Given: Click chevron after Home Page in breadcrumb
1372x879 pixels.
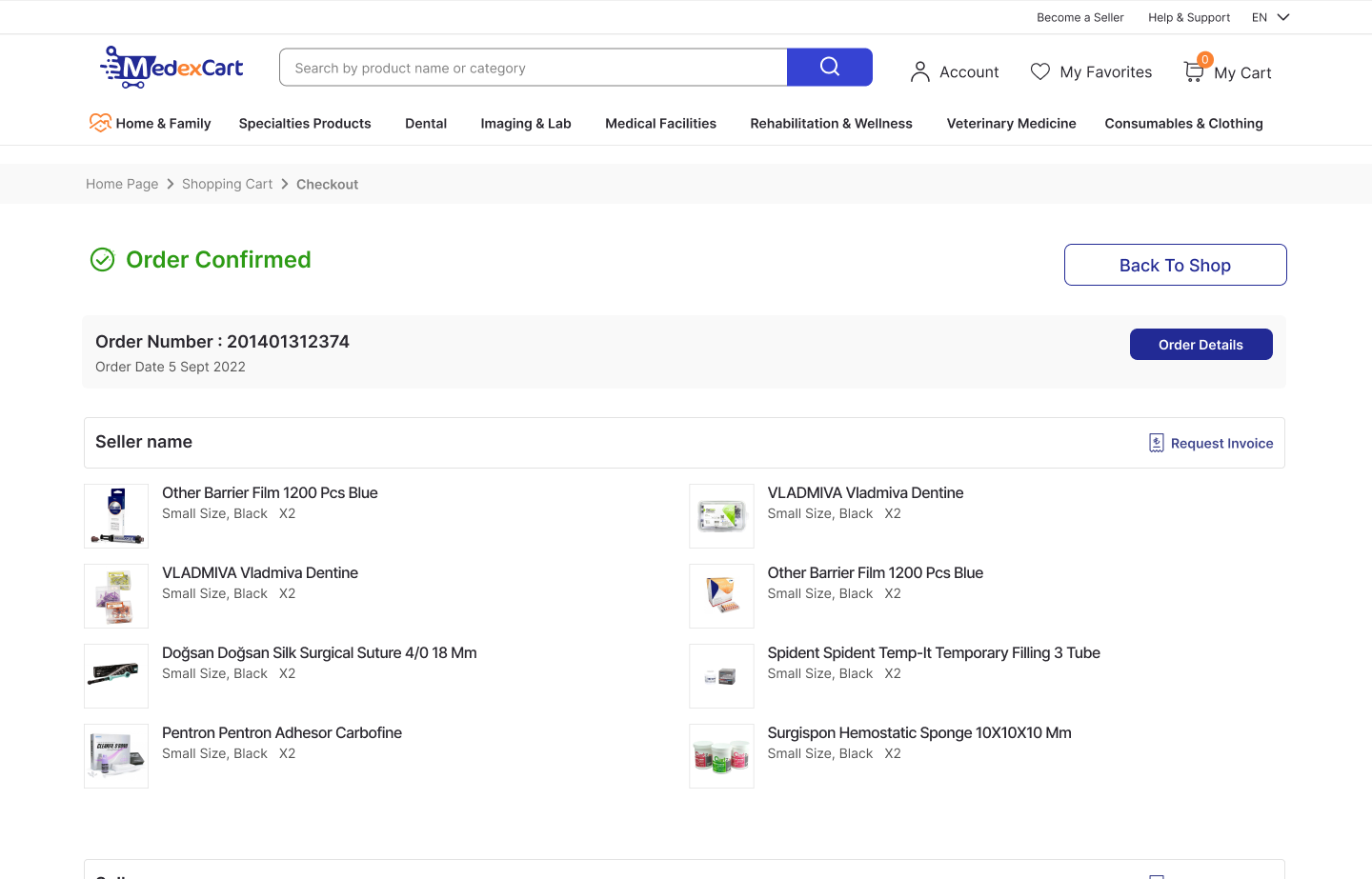Looking at the screenshot, I should click(x=171, y=184).
